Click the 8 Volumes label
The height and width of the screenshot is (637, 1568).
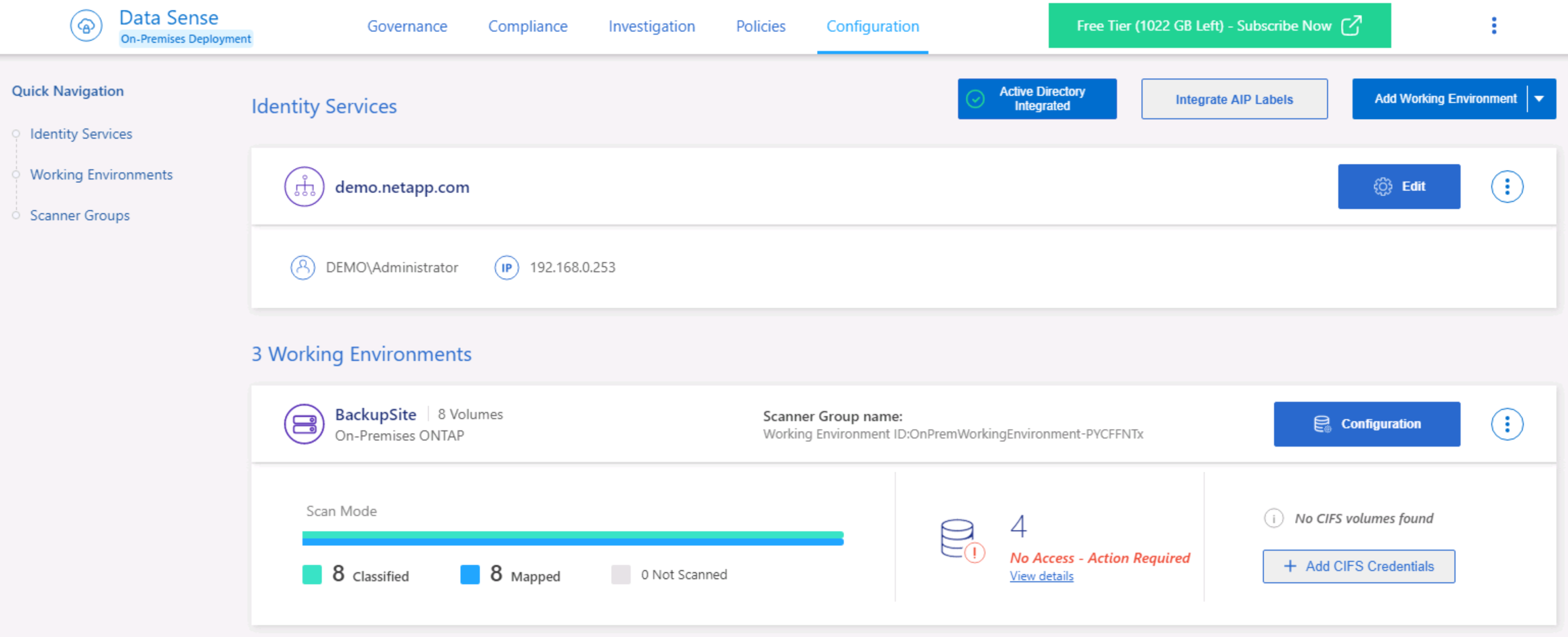pyautogui.click(x=470, y=414)
